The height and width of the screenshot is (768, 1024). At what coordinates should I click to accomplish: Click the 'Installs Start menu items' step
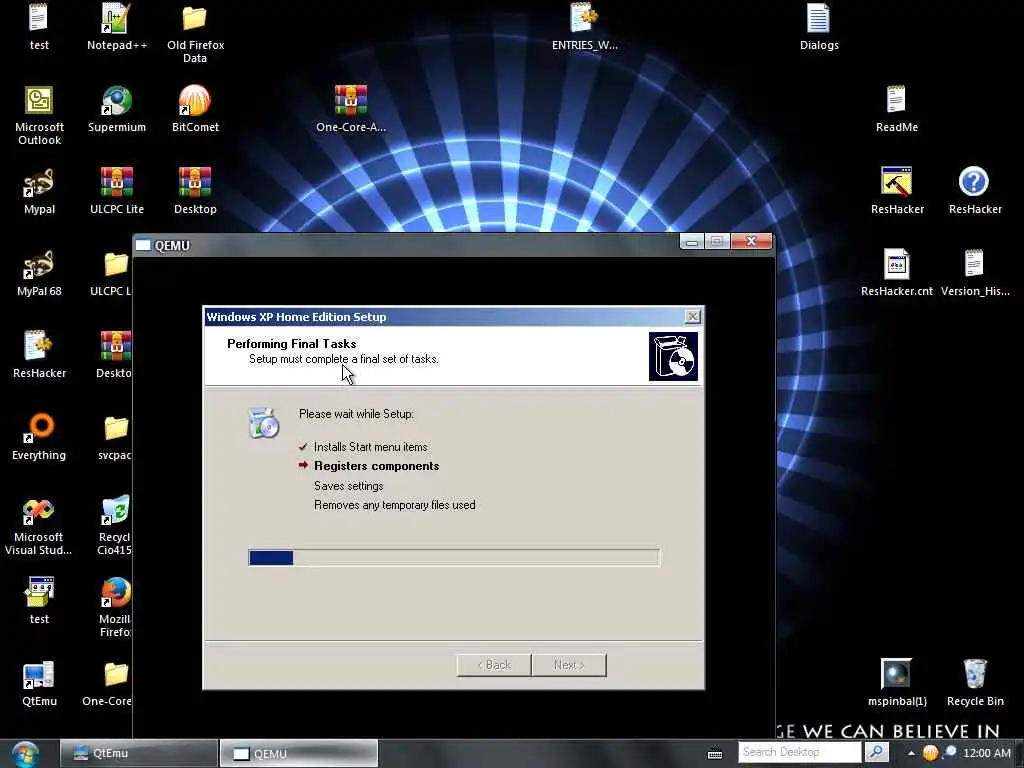(370, 447)
